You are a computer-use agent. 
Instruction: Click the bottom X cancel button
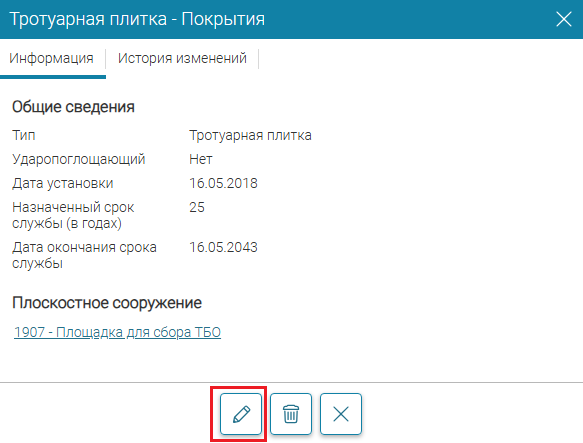pyautogui.click(x=341, y=414)
